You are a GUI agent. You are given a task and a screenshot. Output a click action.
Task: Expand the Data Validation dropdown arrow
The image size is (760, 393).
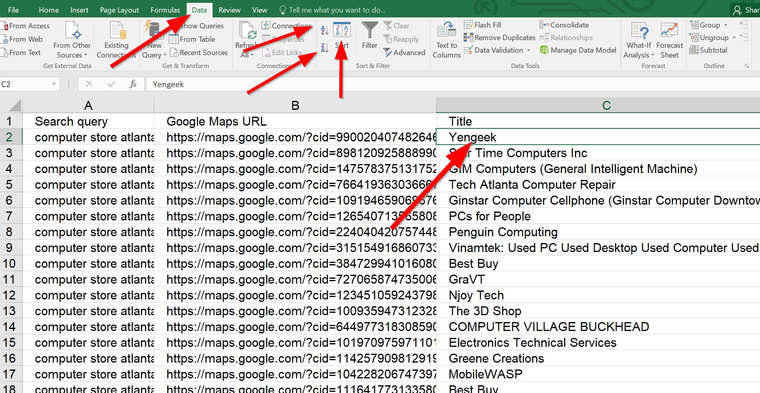coord(528,50)
